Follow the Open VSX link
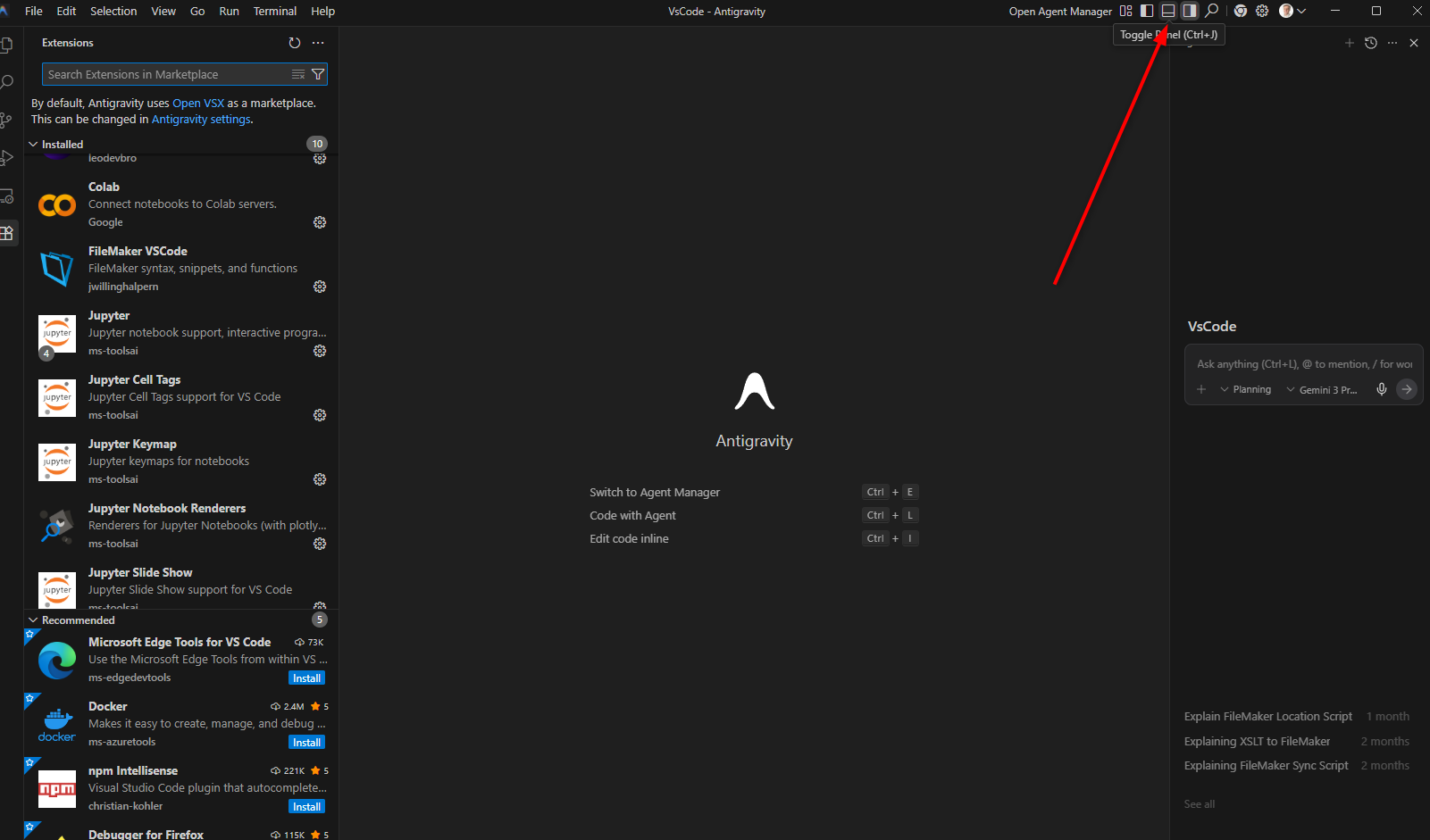The image size is (1430, 840). point(198,103)
